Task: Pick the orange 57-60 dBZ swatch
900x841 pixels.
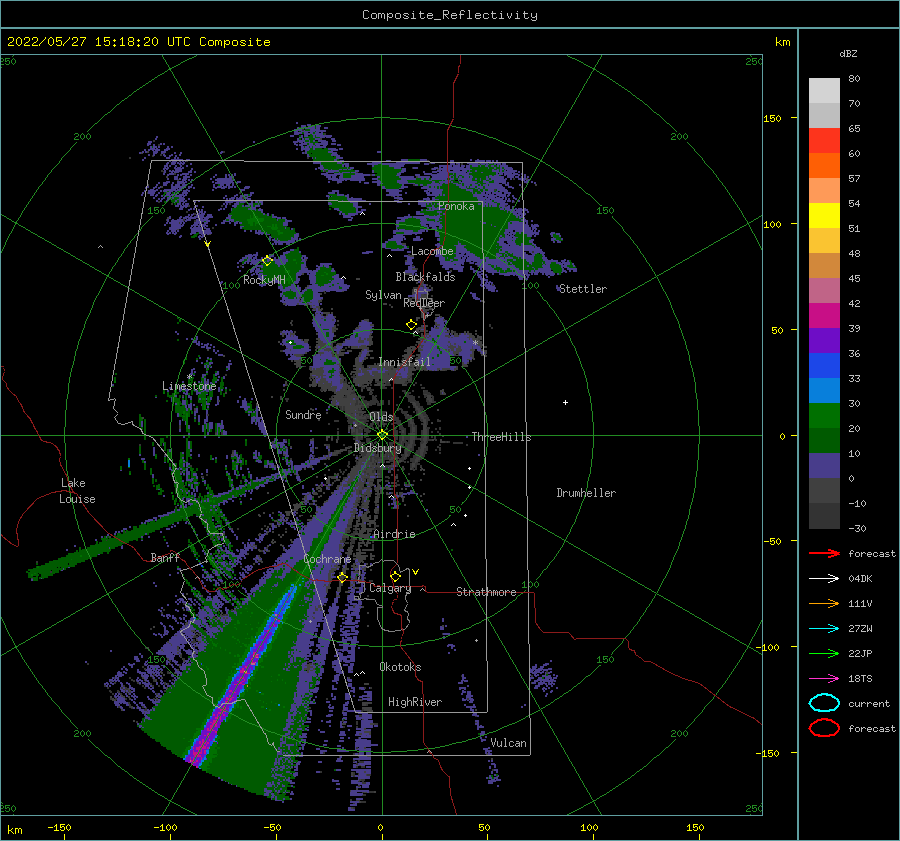Action: coord(824,165)
